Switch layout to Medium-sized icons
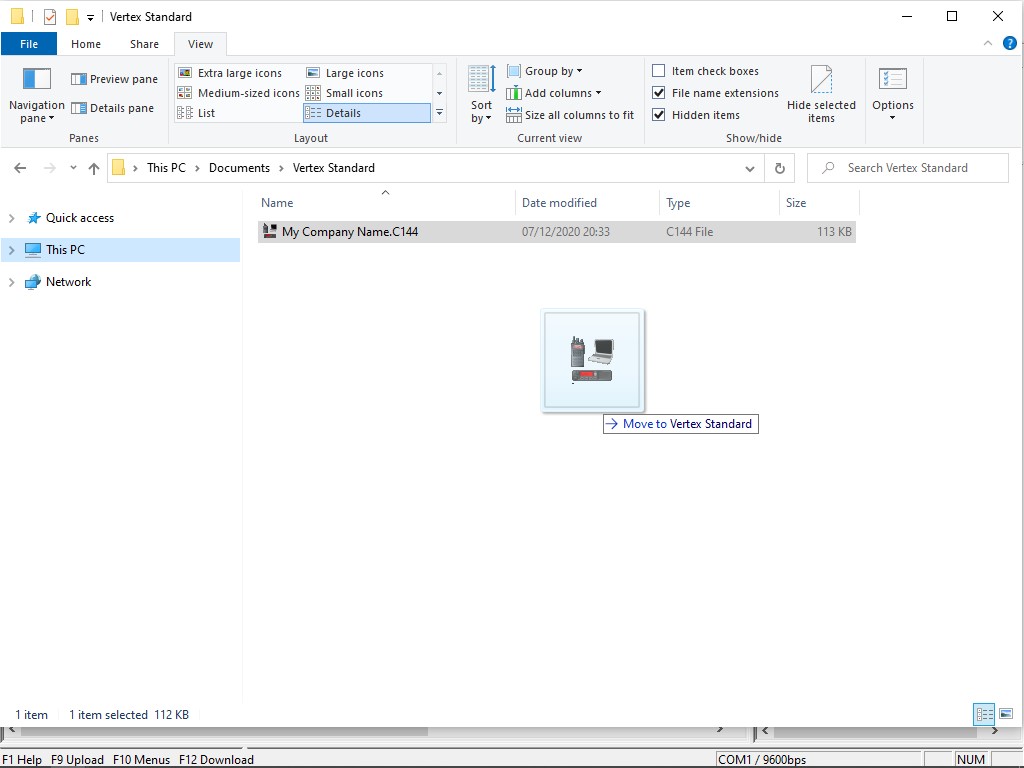The width and height of the screenshot is (1024, 768). (238, 93)
